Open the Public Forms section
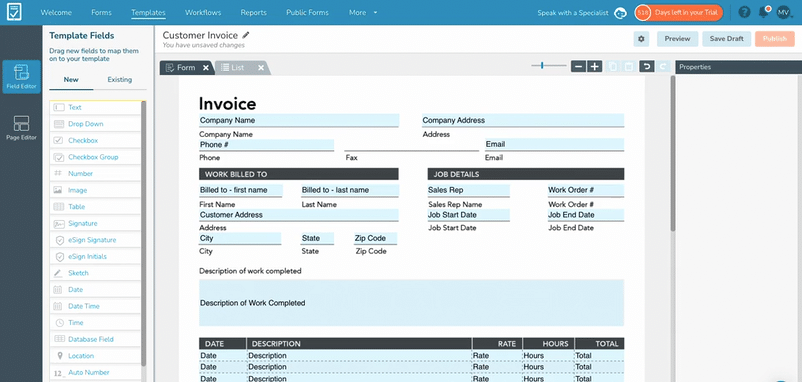Viewport: 802px width, 382px height. 307,12
